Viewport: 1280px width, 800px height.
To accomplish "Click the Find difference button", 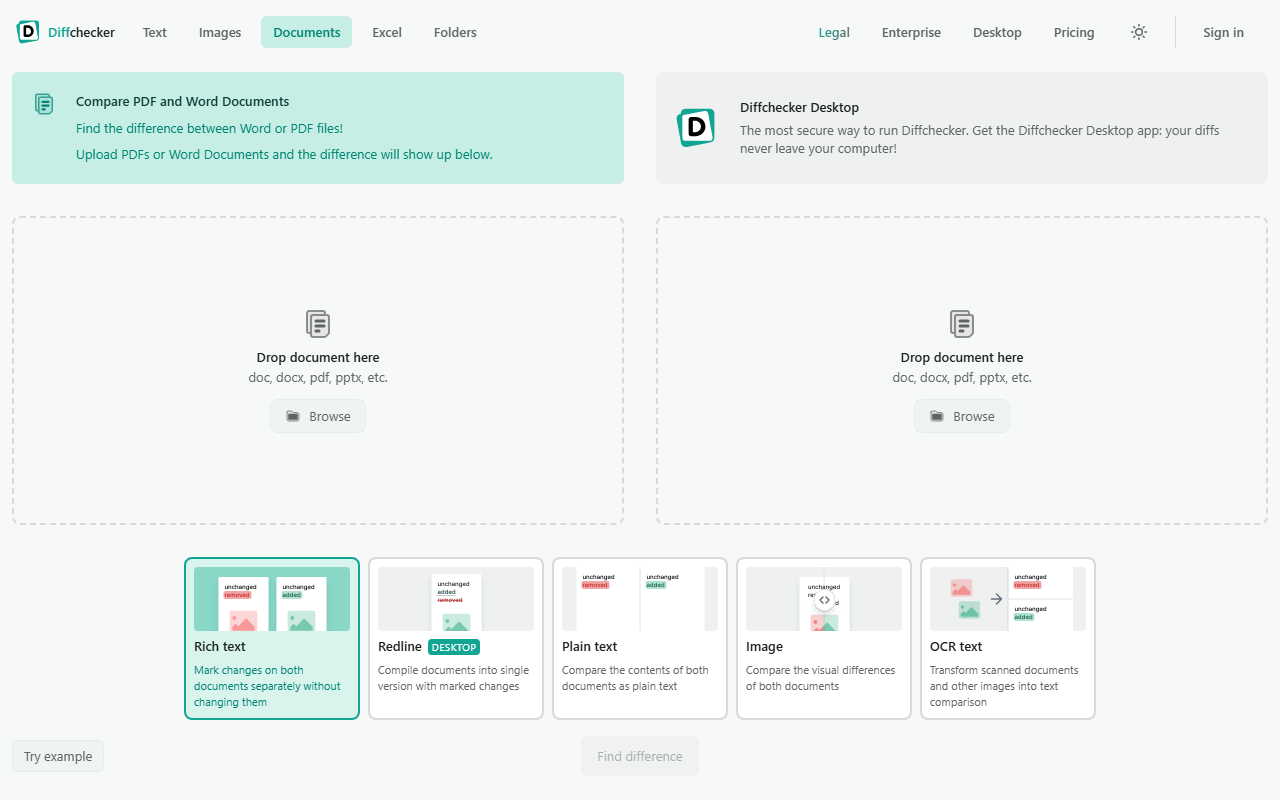I will (640, 756).
